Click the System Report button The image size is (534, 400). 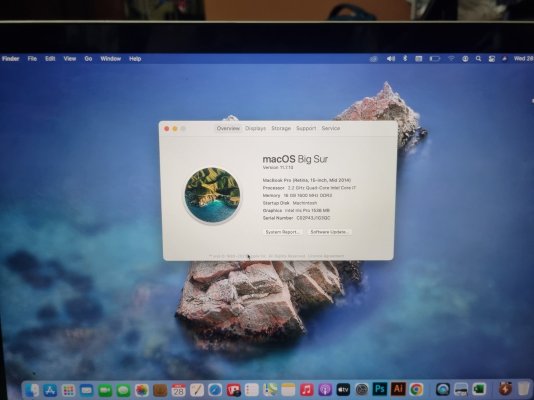click(x=282, y=232)
